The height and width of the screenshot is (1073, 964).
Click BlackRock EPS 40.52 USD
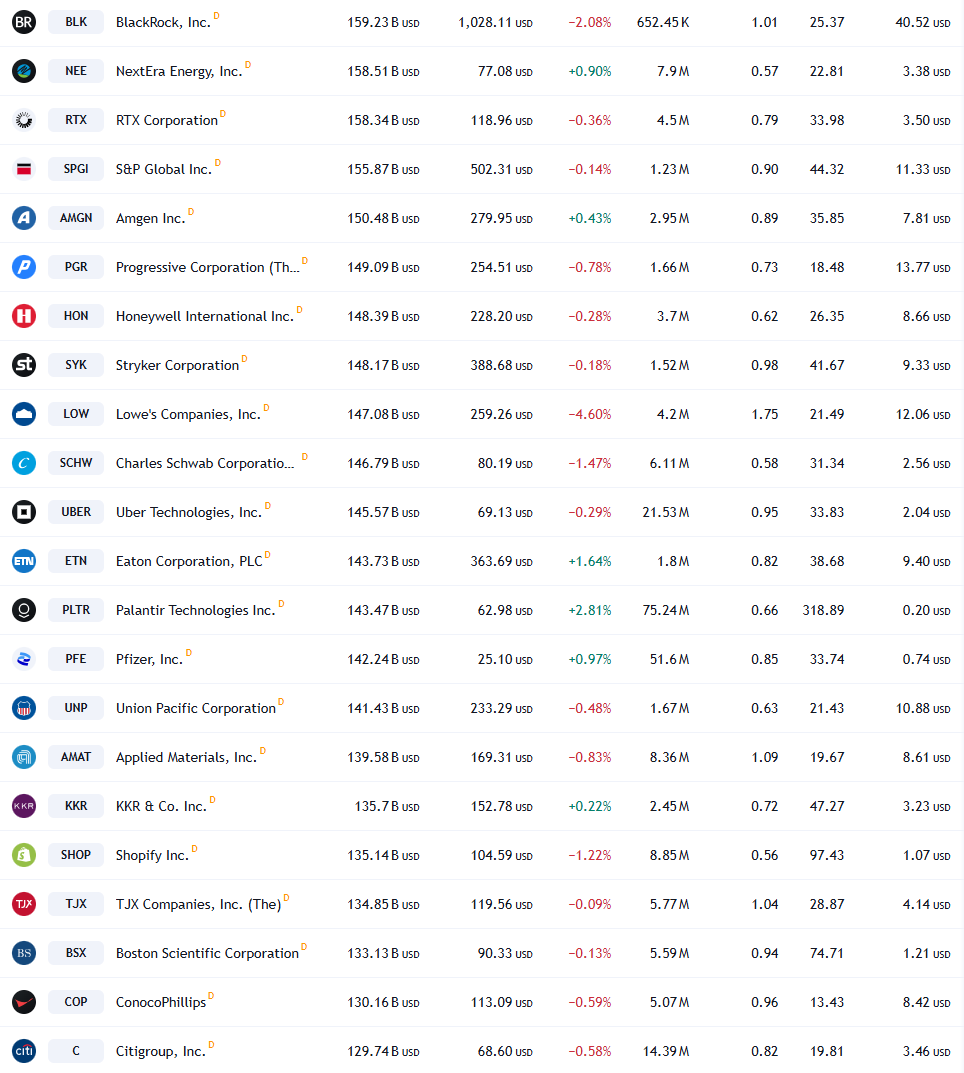tap(923, 23)
